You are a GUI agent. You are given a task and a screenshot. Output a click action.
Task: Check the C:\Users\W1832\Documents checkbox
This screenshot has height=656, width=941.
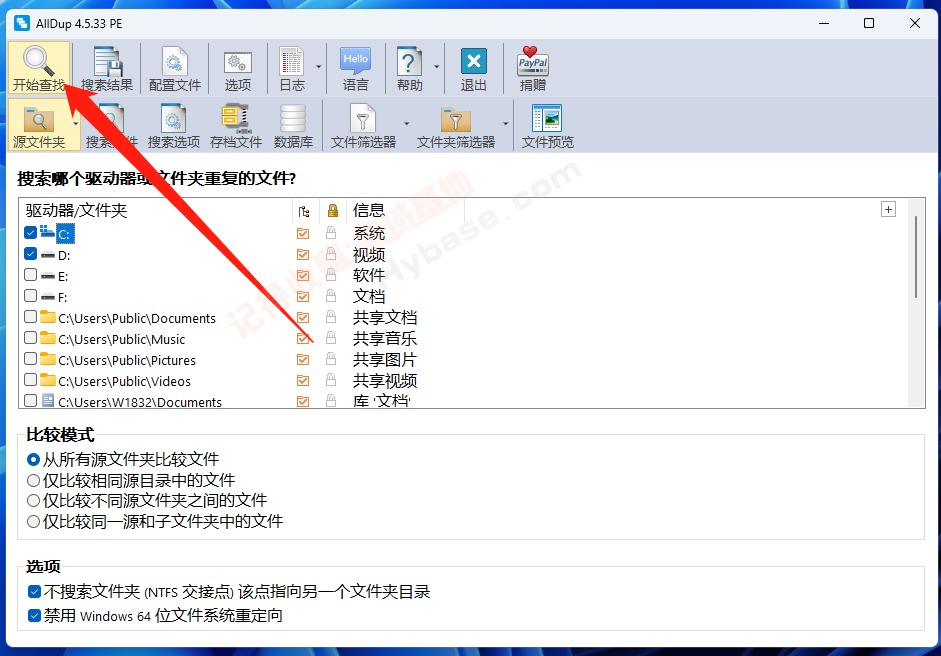click(x=31, y=400)
